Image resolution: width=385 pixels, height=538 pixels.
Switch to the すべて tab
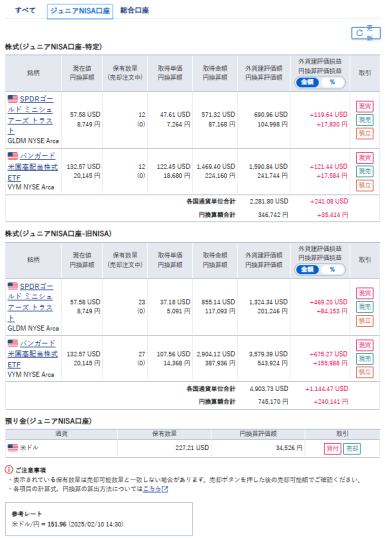25,11
